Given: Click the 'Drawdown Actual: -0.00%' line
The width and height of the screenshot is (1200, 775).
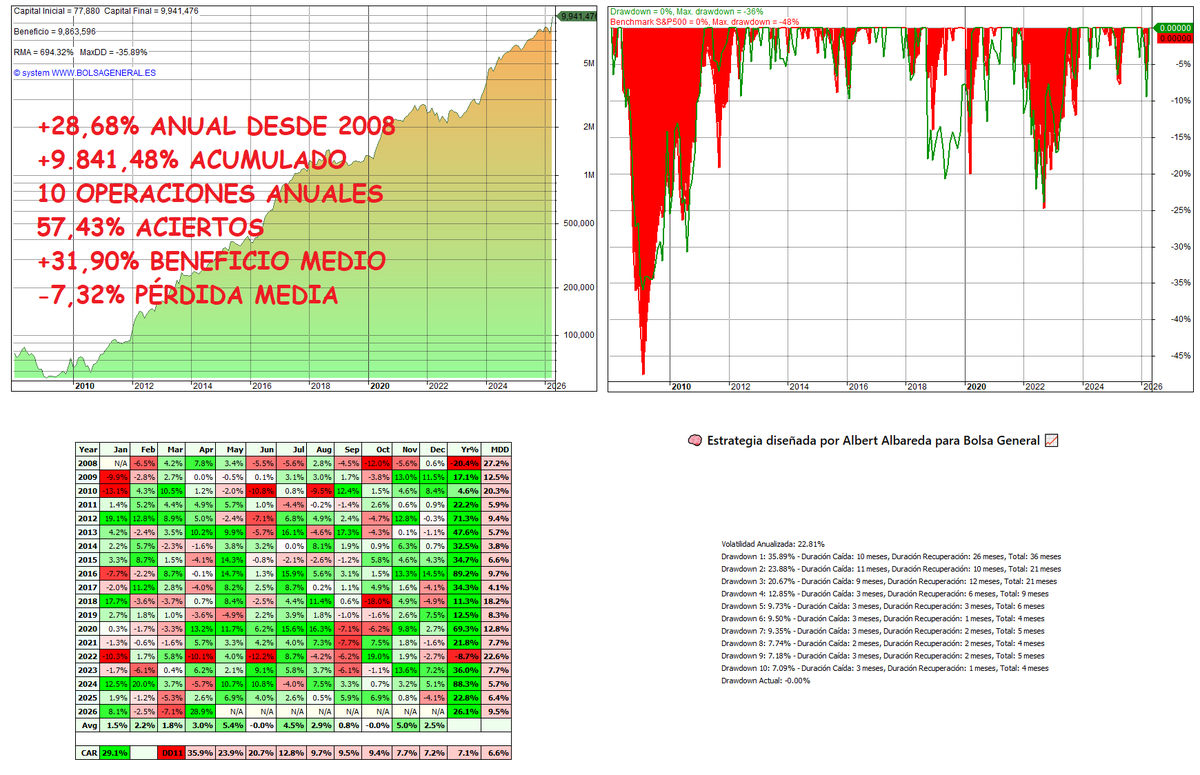Looking at the screenshot, I should click(765, 680).
